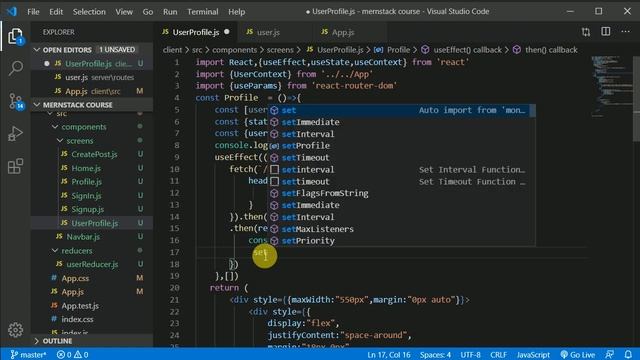Viewport: 640px width, 360px height.
Task: Open the File menu
Action: pyautogui.click(x=33, y=11)
